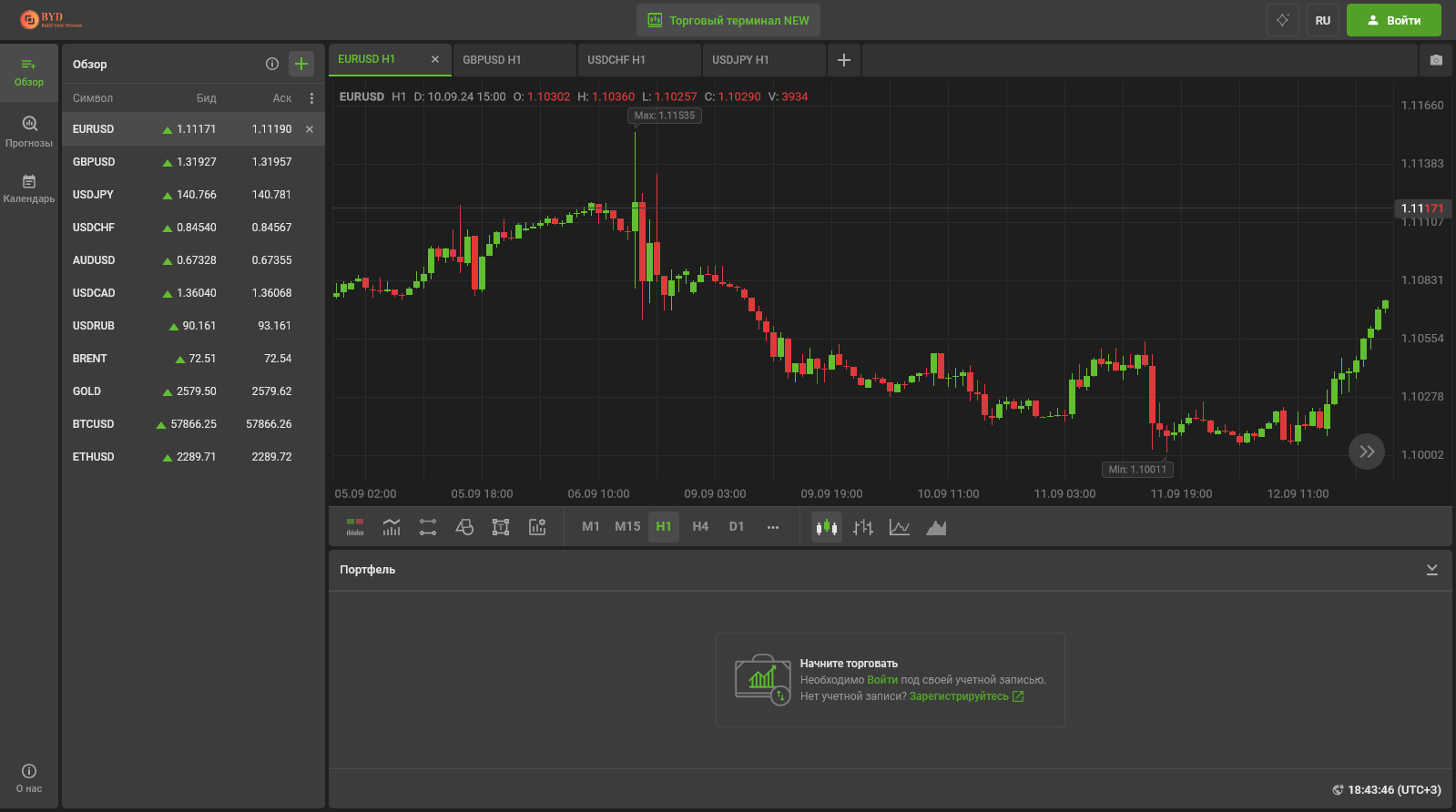Click the Min: 1.10011 chart label
Viewport: 1456px width, 812px height.
tap(1137, 470)
